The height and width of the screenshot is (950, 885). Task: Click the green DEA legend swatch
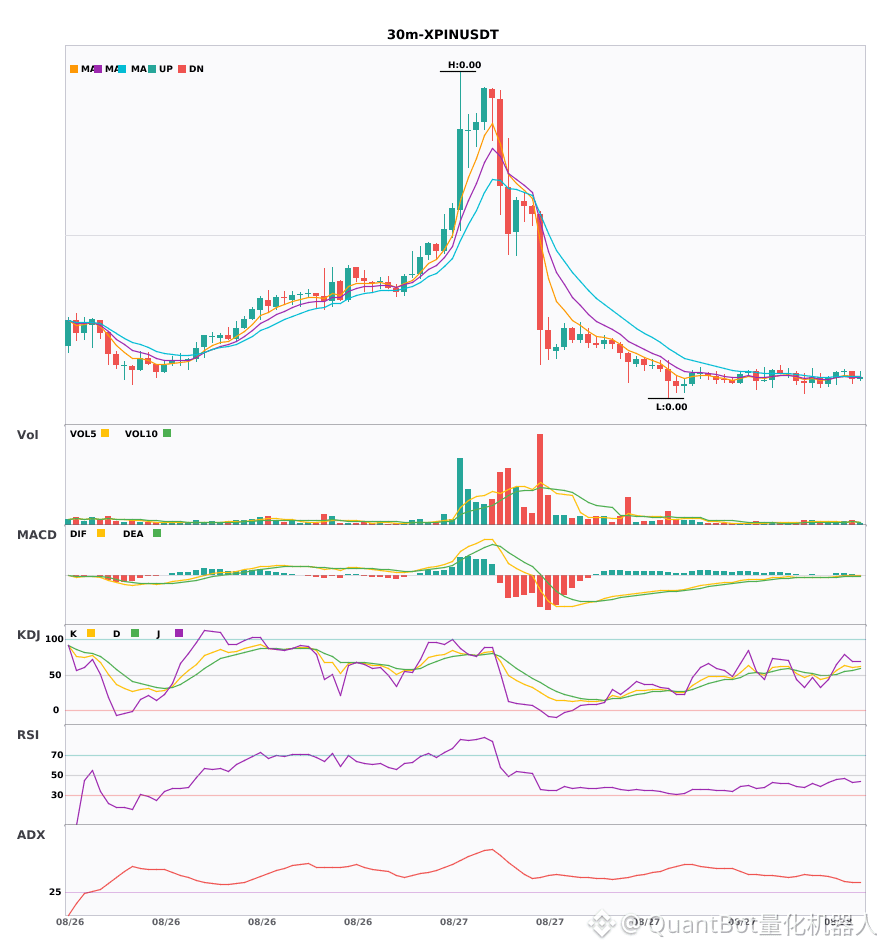157,533
